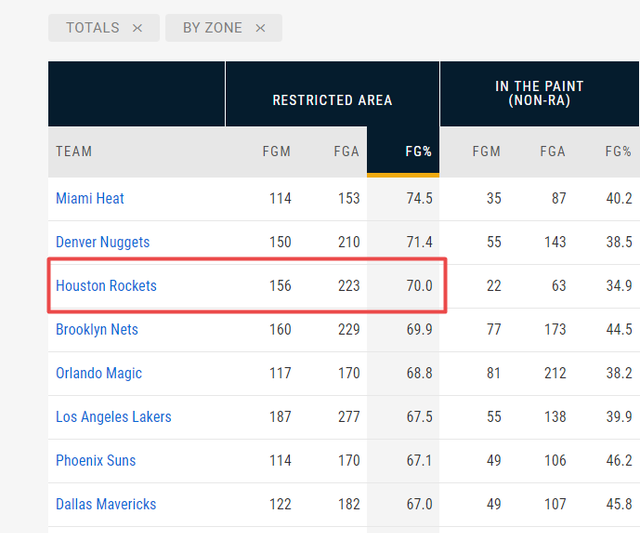
Task: Remove the TOTALS filter chip
Action: 138,28
